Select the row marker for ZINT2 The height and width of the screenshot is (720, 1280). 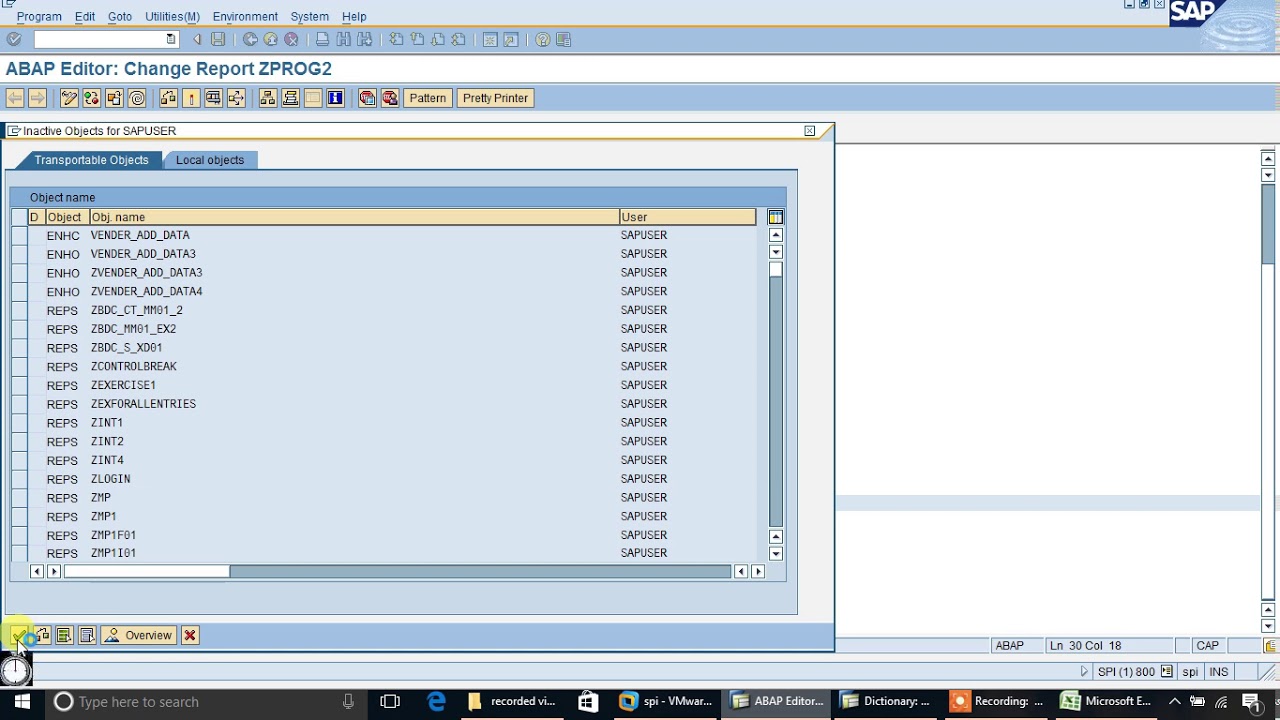(x=19, y=442)
